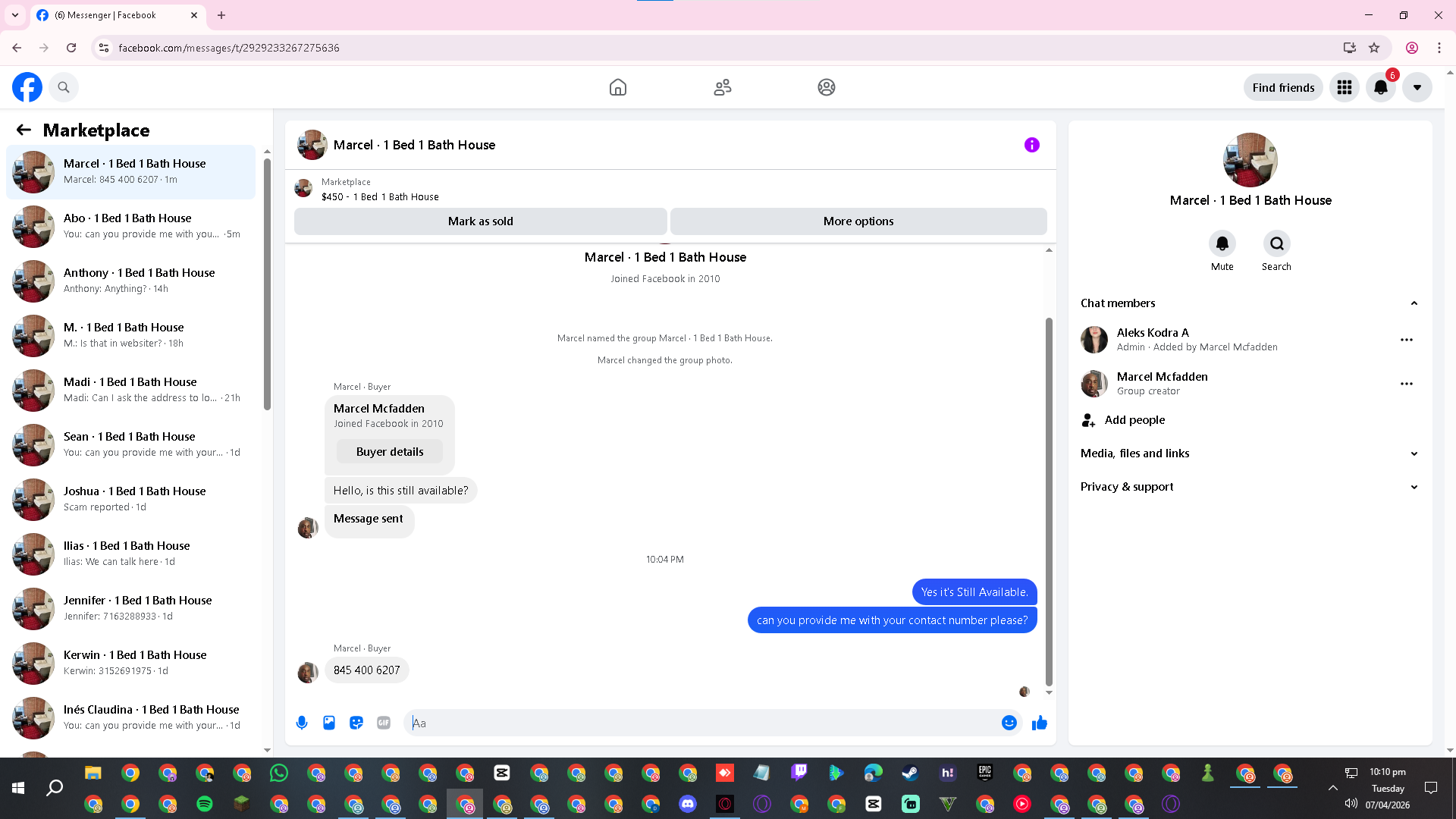Open the Groups icon in top navigation

(827, 87)
